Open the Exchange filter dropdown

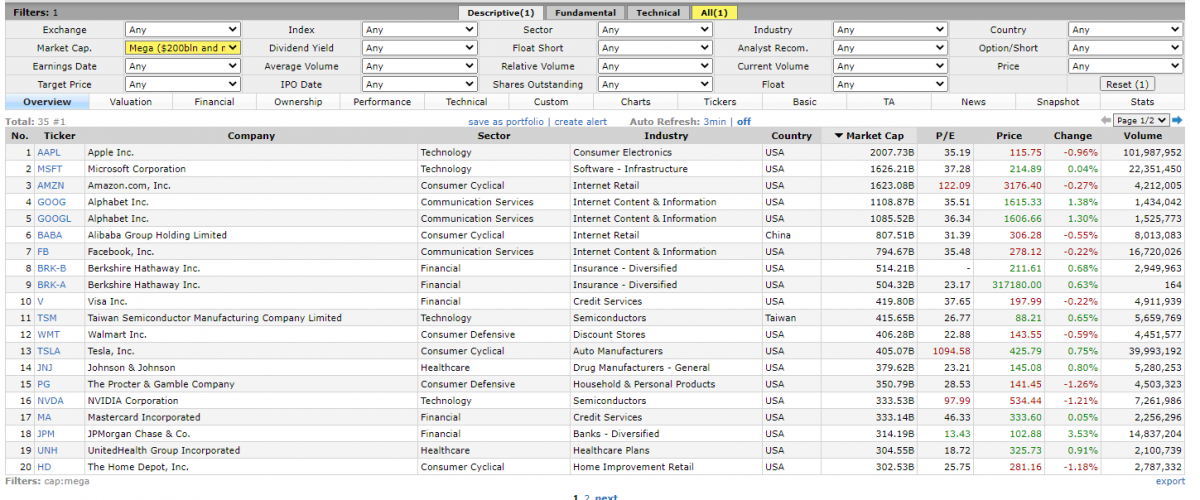click(x=183, y=30)
